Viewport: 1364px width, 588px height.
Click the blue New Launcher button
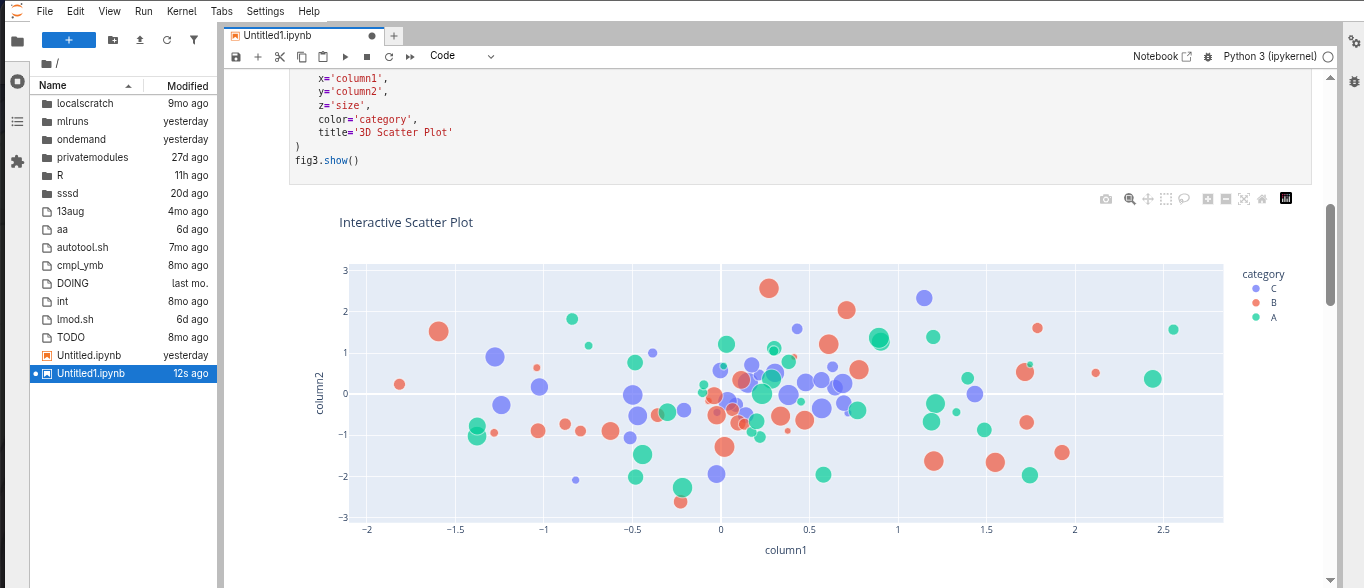pos(69,40)
